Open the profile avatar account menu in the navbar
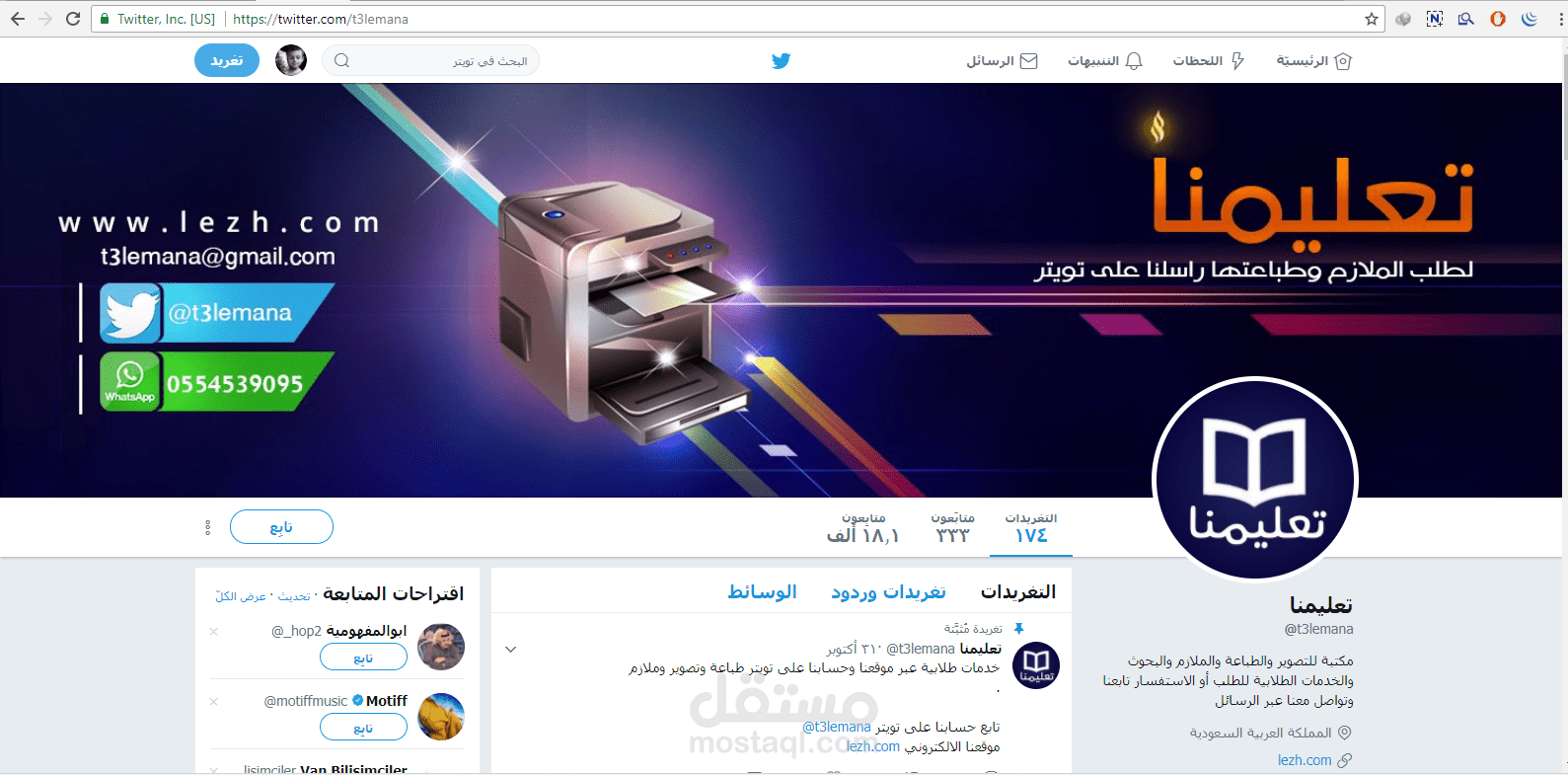 (291, 60)
